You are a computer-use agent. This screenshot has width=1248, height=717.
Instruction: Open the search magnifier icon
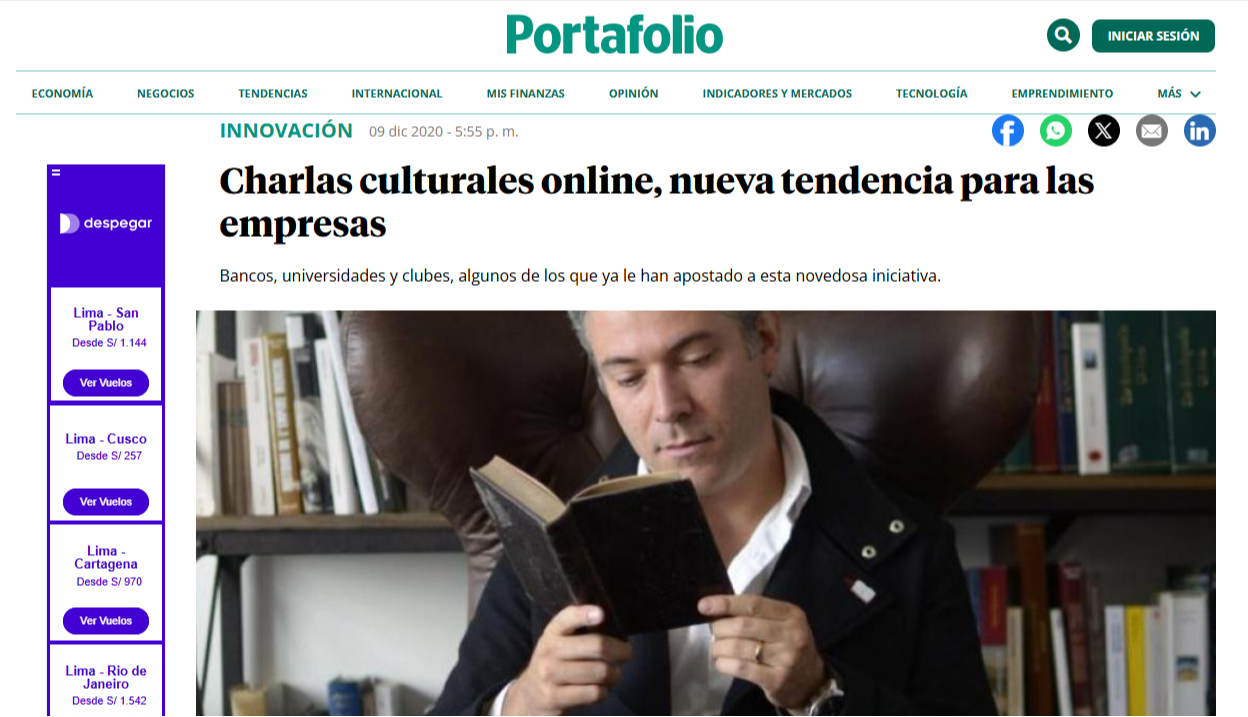coord(1063,35)
